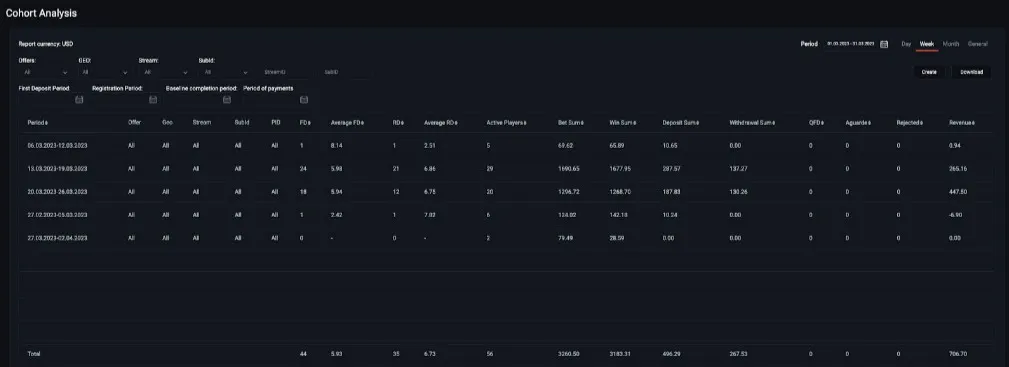Click deposit sum value 287.57

pos(672,169)
